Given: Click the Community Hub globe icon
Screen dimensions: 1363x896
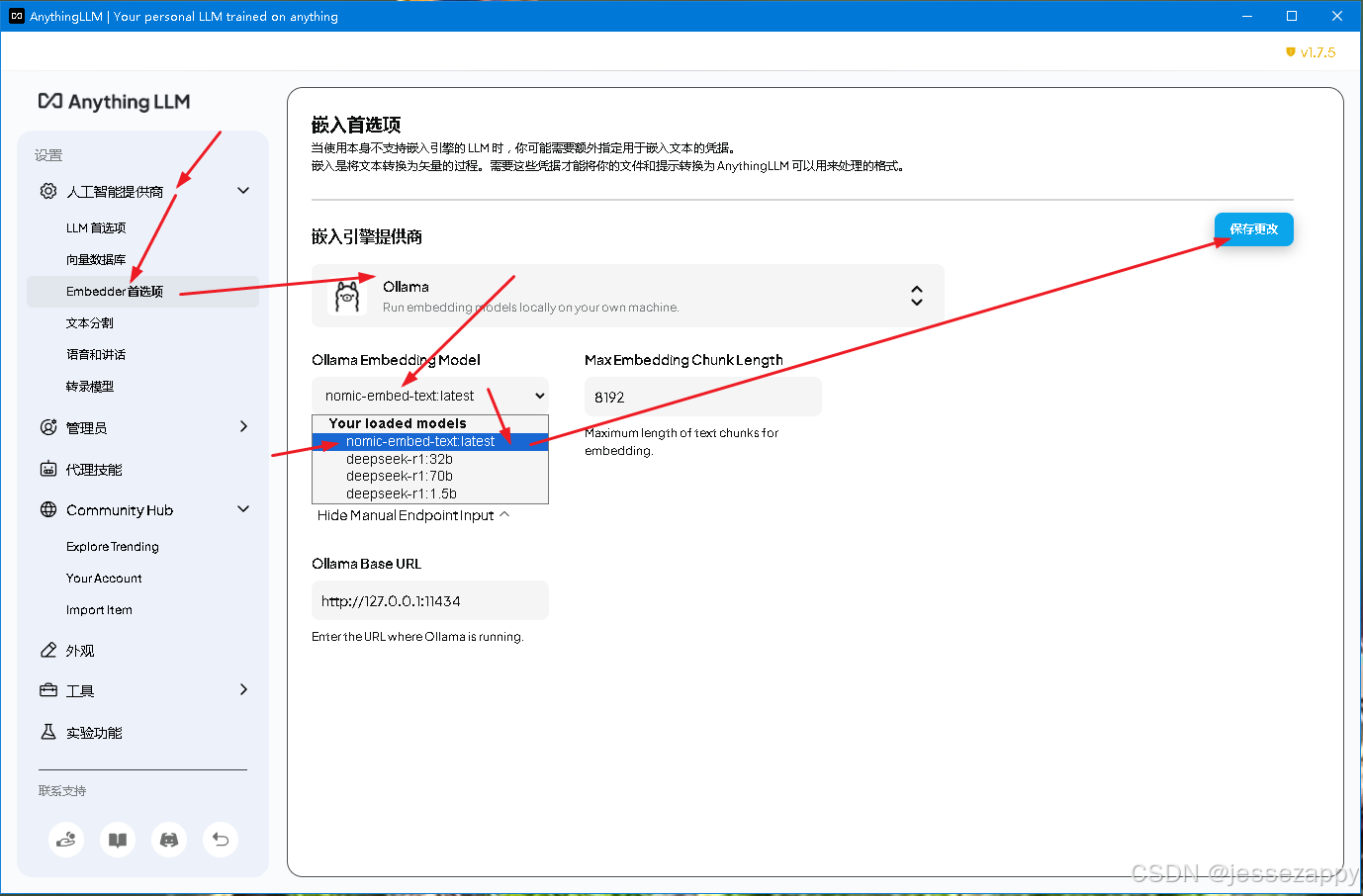Looking at the screenshot, I should pos(48,509).
